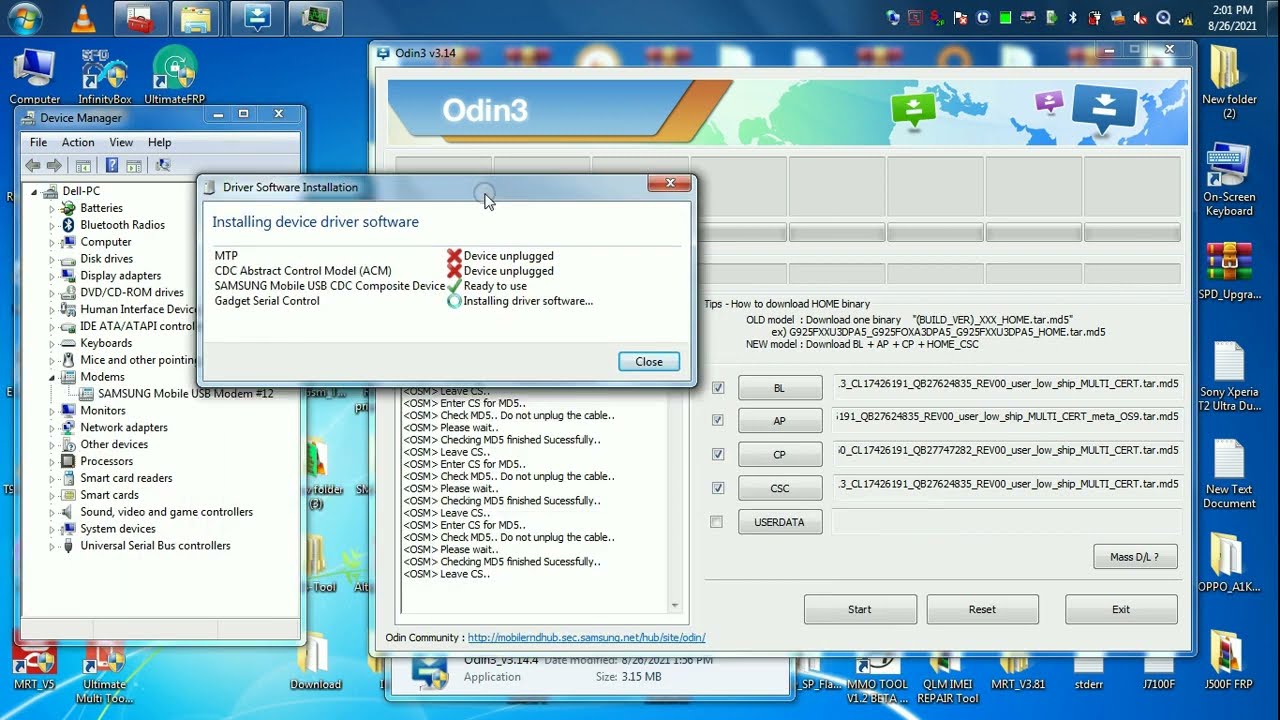This screenshot has width=1280, height=720.
Task: Open the Windows Start orb
Action: (x=24, y=17)
